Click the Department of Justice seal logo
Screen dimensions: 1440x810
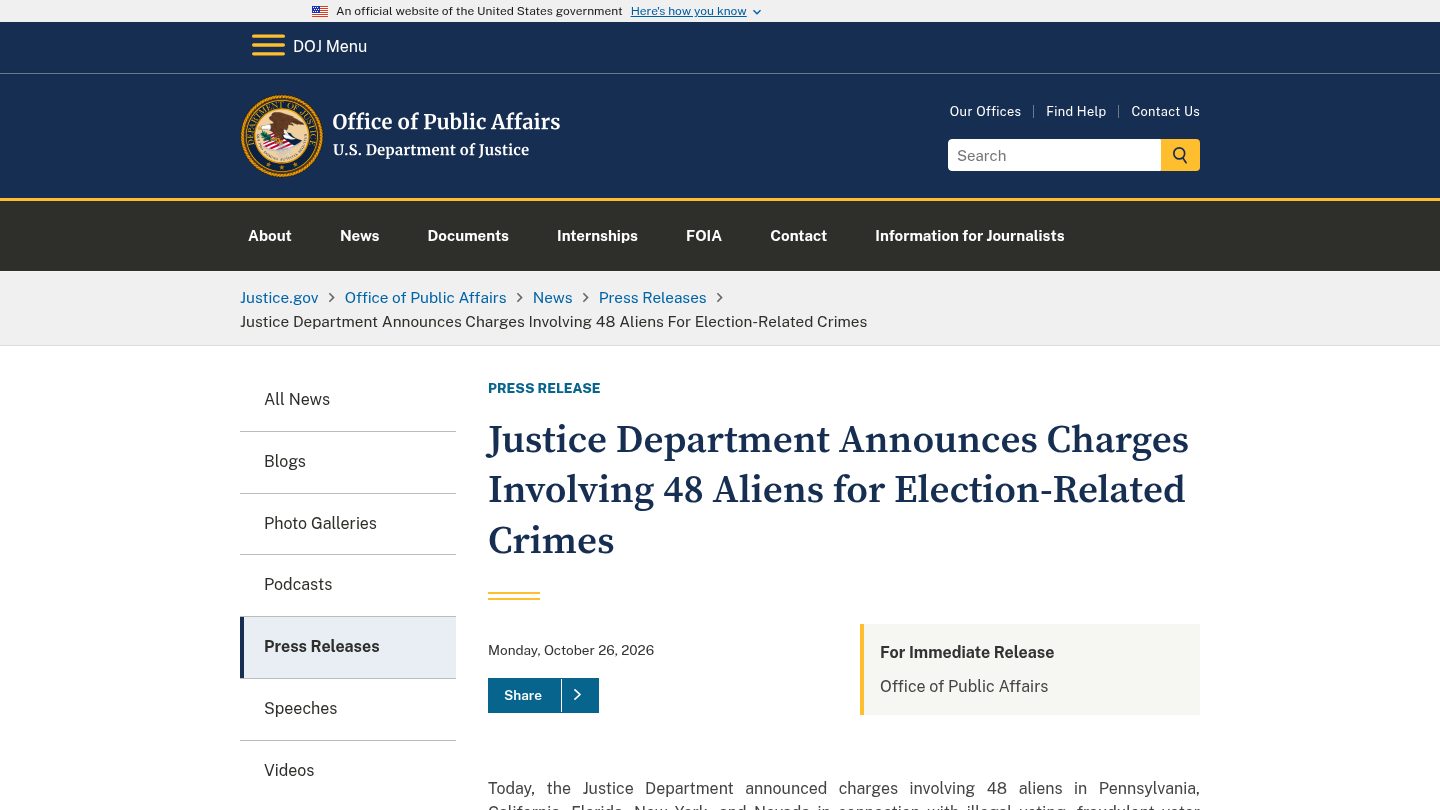tap(282, 136)
